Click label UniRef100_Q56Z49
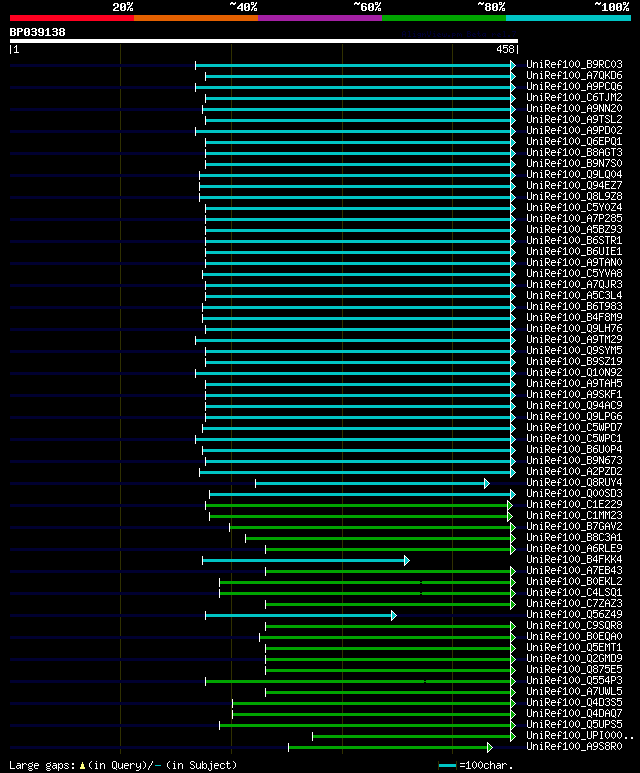 point(574,614)
